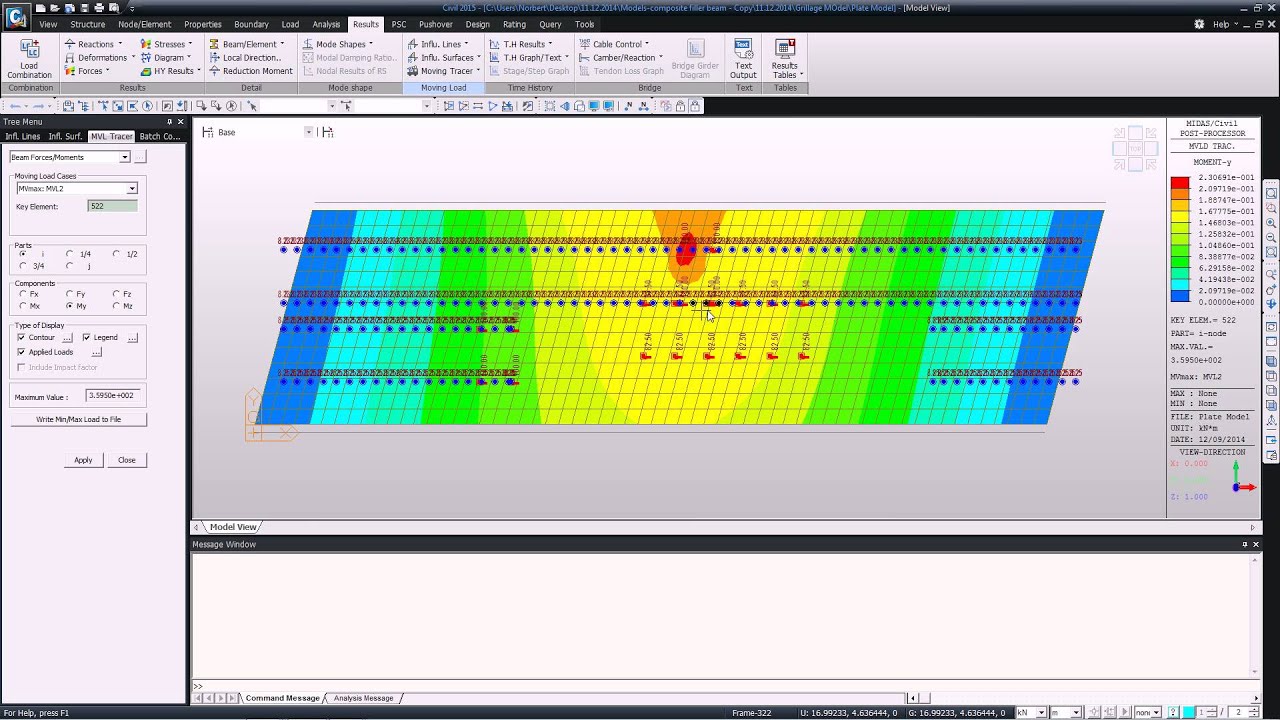Select the Mz component radio button
This screenshot has width=1280, height=720.
(x=116, y=306)
